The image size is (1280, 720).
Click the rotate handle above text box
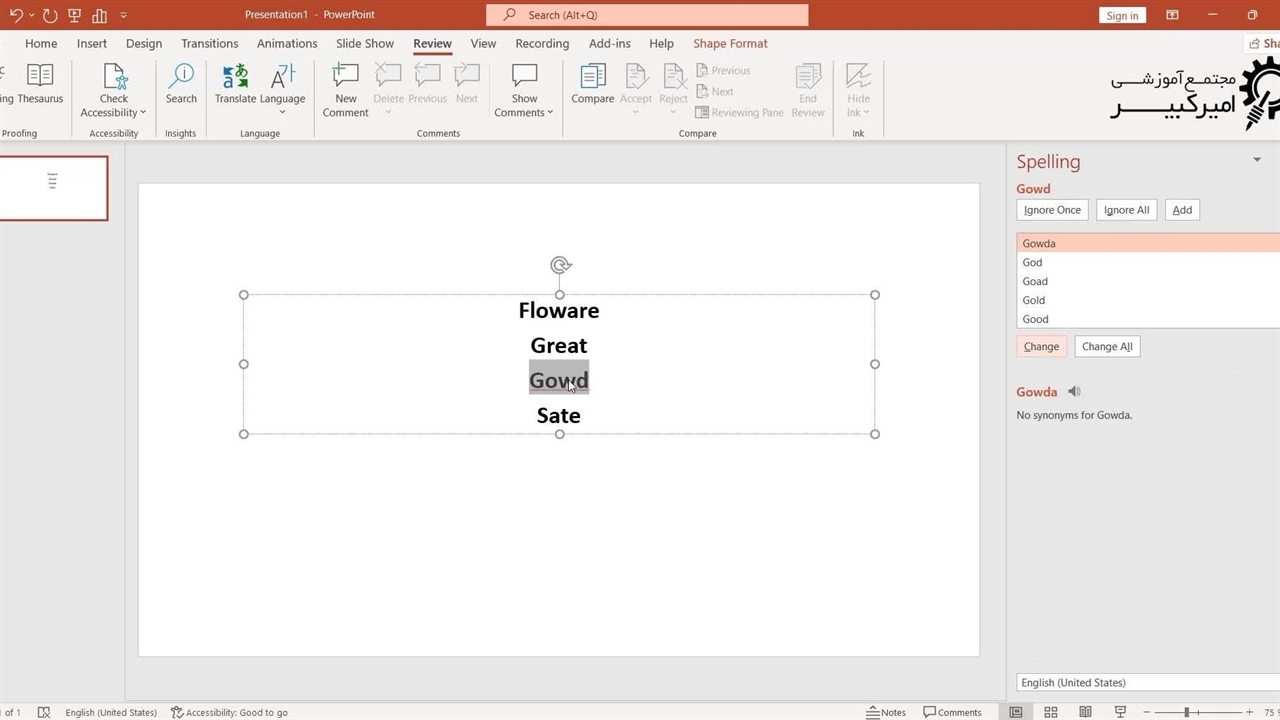tap(560, 265)
